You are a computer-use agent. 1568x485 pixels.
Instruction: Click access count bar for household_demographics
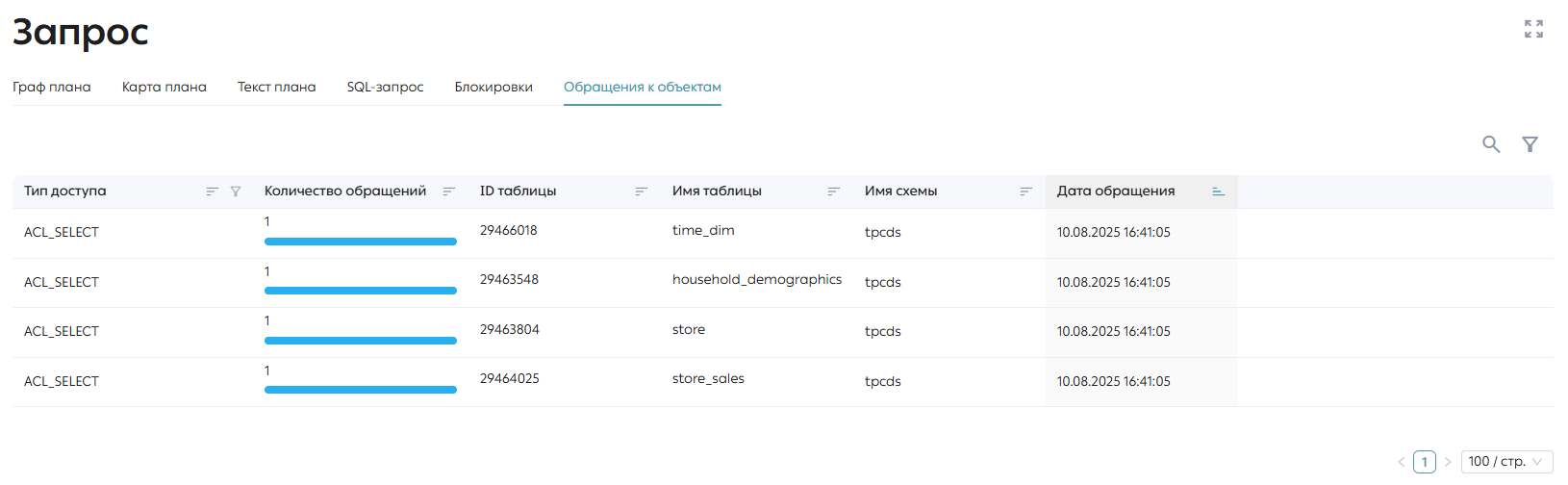(361, 291)
